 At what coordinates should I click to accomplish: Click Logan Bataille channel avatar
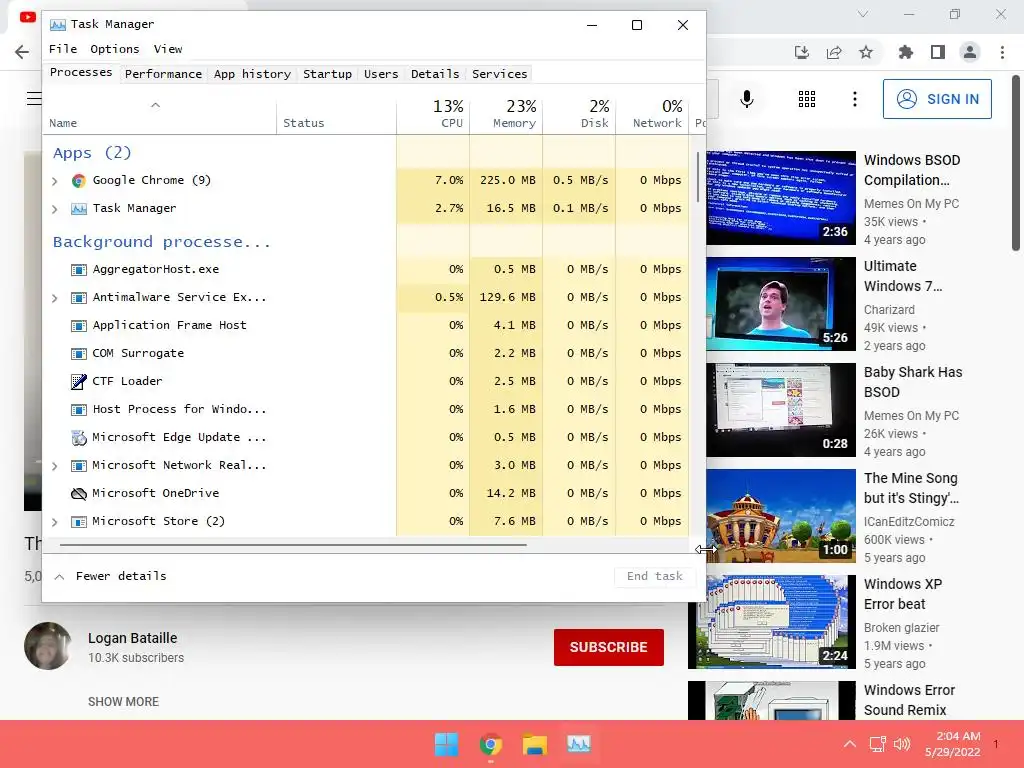tap(48, 647)
